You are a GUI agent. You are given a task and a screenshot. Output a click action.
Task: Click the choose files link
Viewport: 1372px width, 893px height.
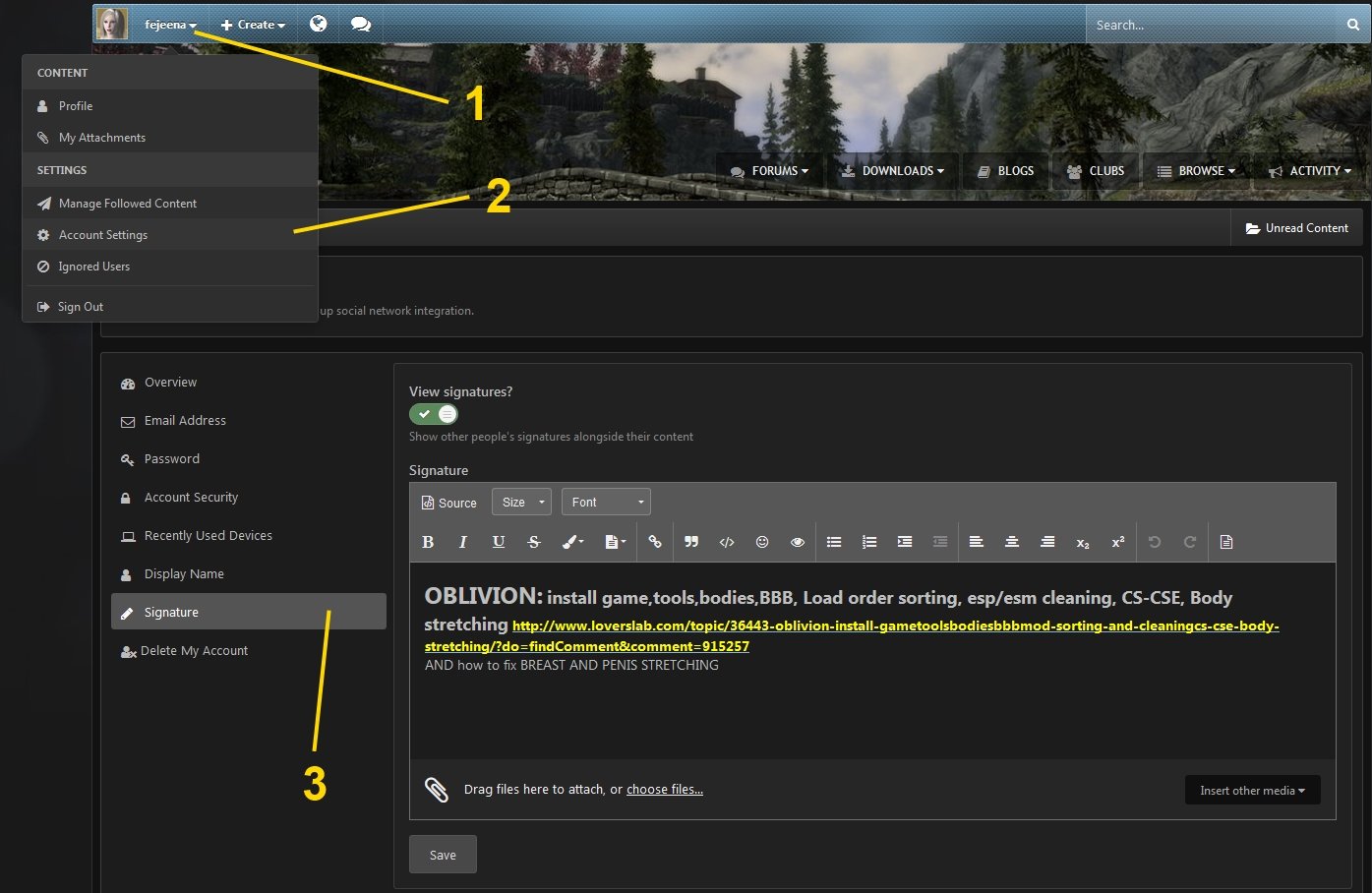coord(665,790)
